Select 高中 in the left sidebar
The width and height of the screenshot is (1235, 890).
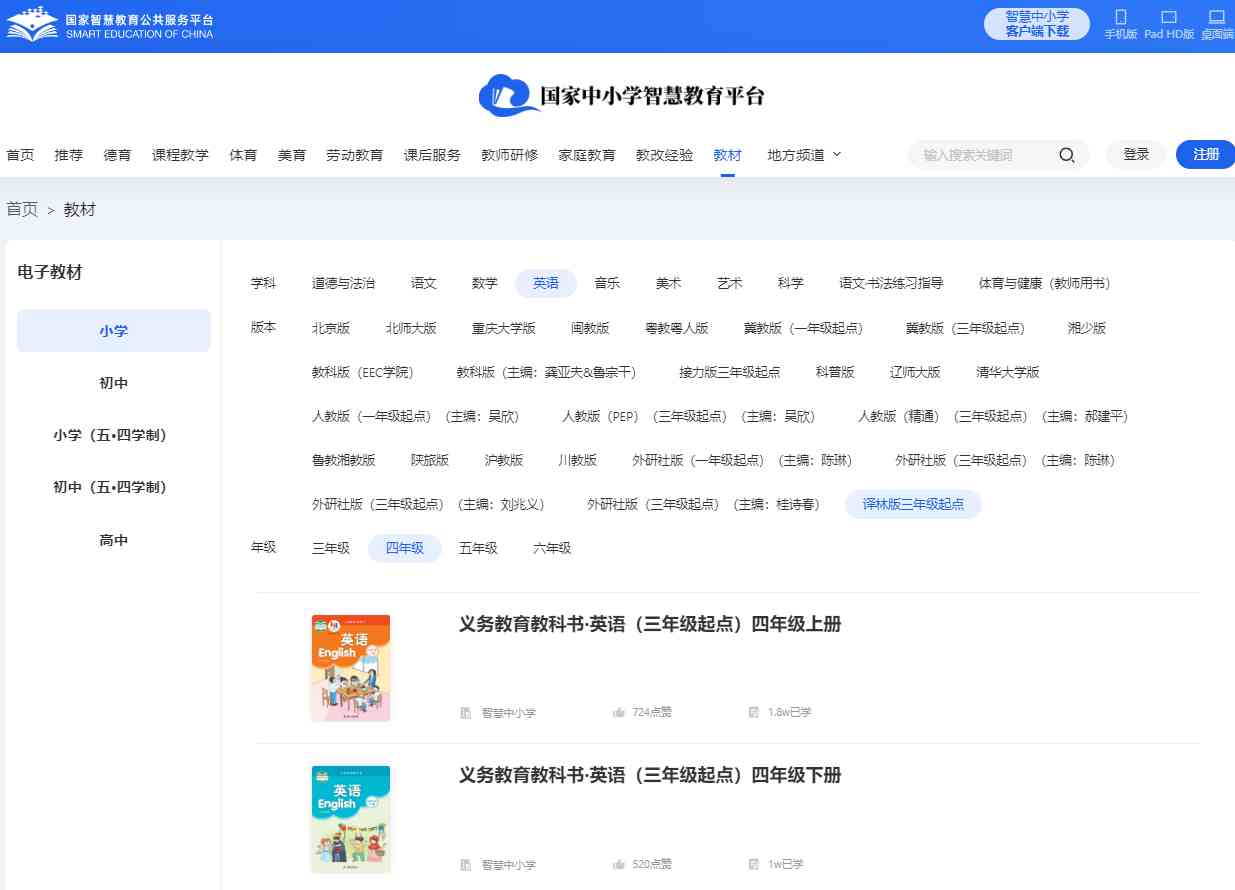click(x=114, y=541)
